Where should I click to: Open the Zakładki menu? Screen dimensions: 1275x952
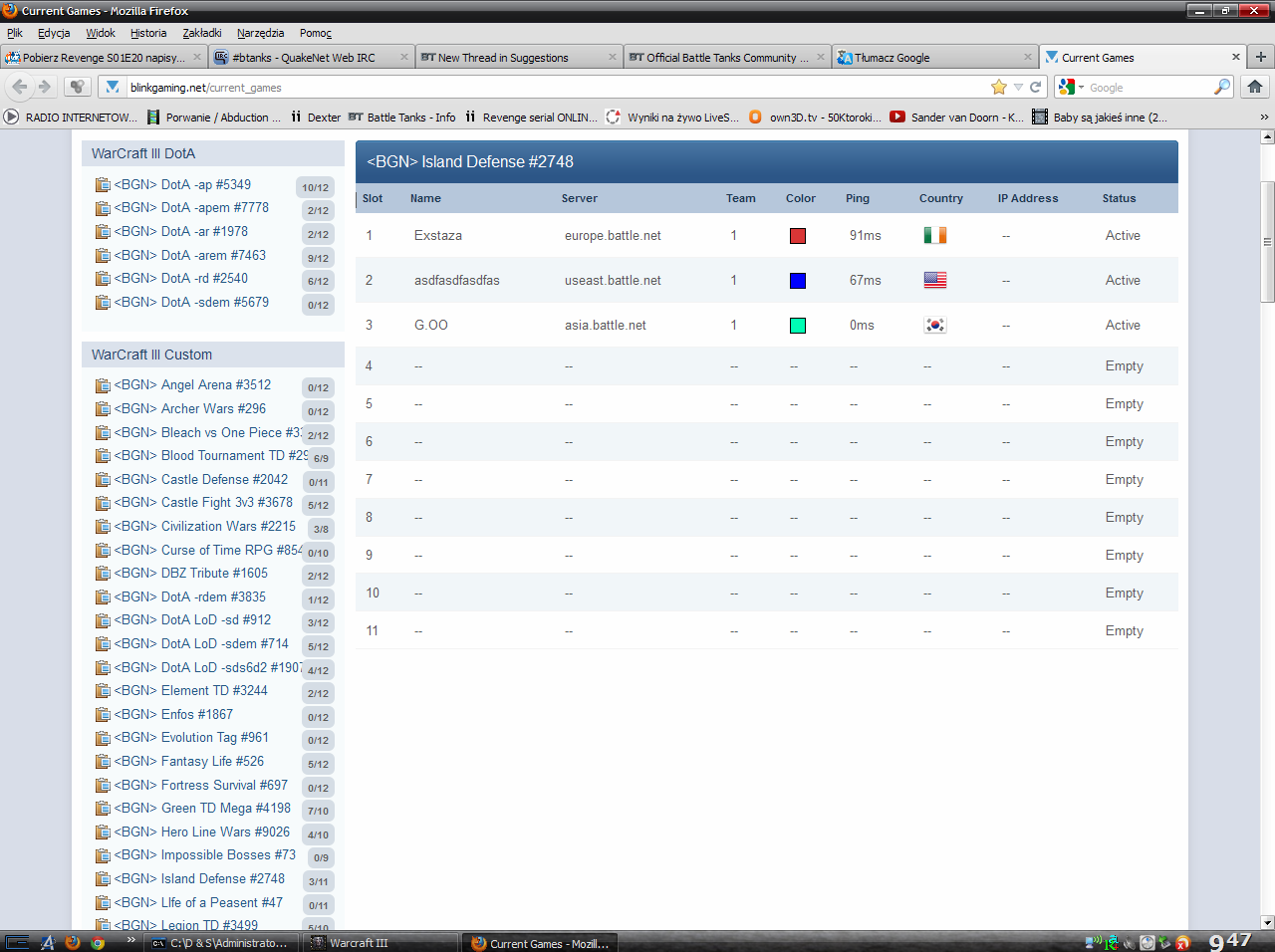pyautogui.click(x=201, y=33)
